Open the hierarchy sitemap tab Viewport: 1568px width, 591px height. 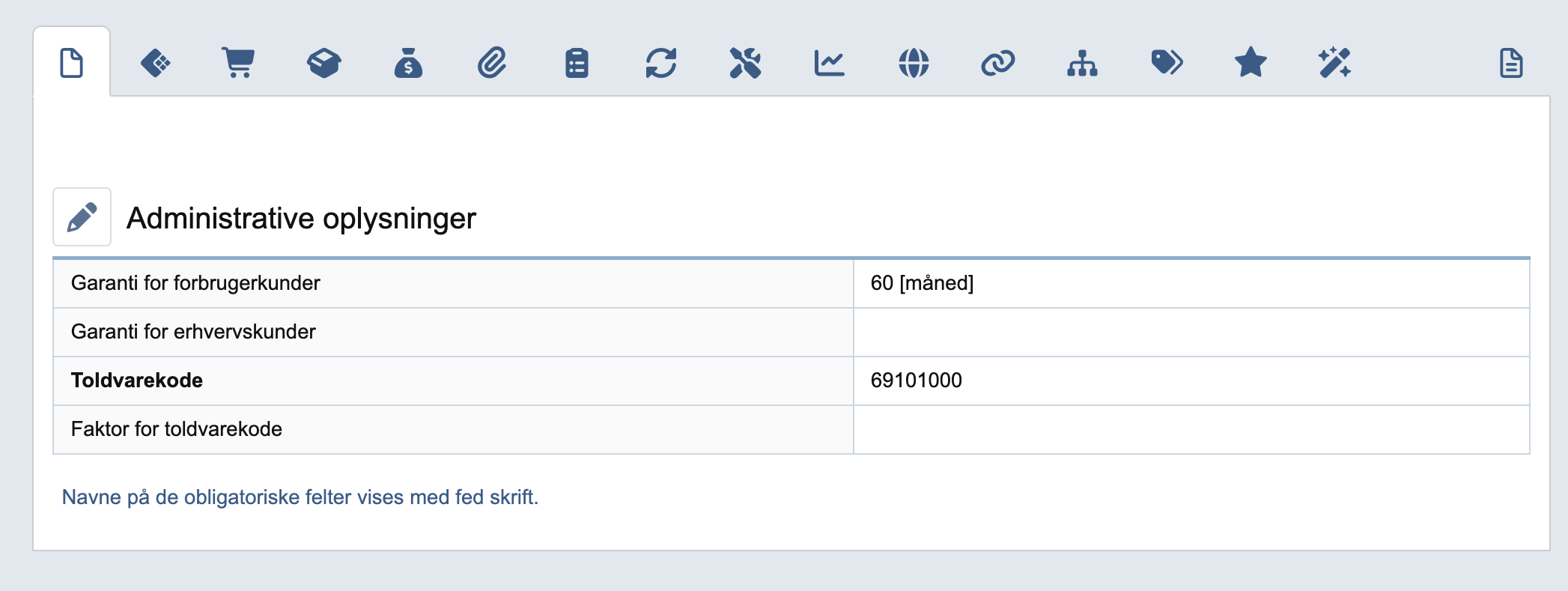(x=1082, y=63)
